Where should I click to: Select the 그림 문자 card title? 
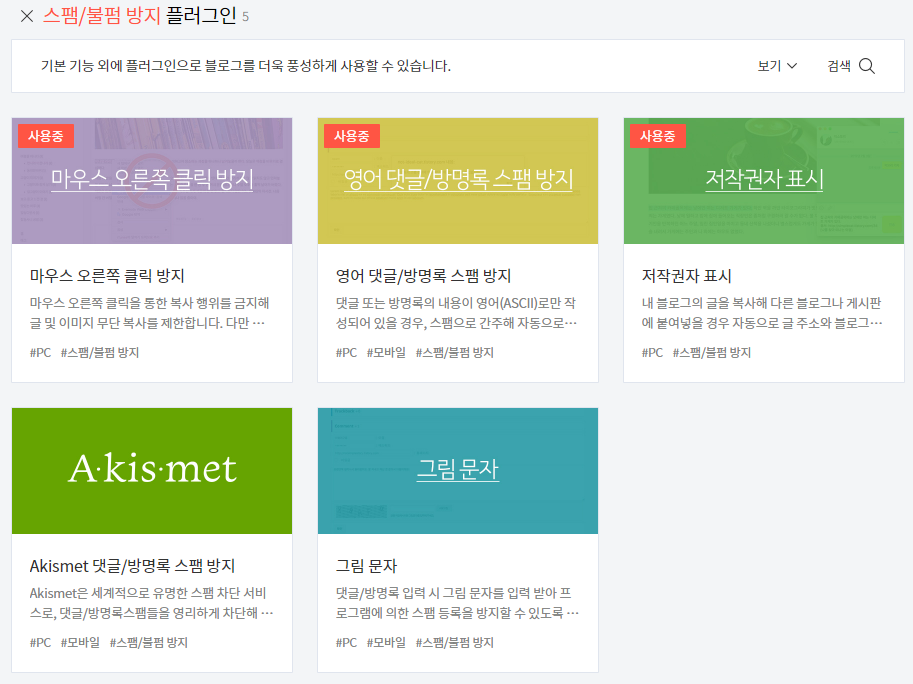366,565
